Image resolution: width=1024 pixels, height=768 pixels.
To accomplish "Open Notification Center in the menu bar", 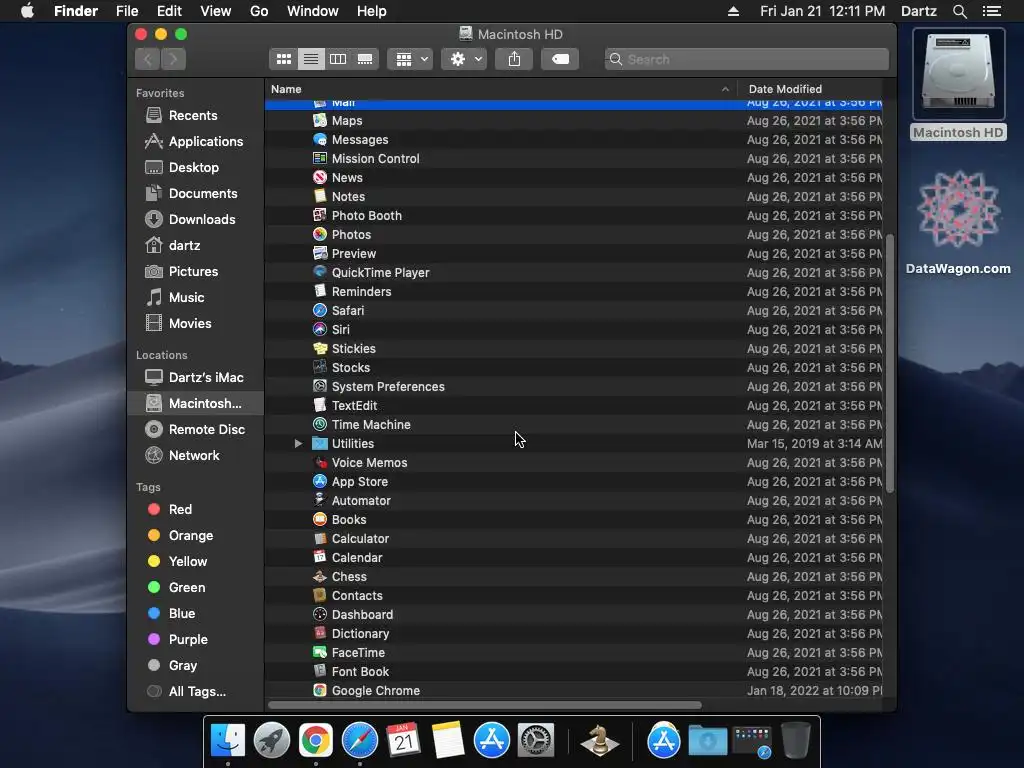I will [x=992, y=11].
